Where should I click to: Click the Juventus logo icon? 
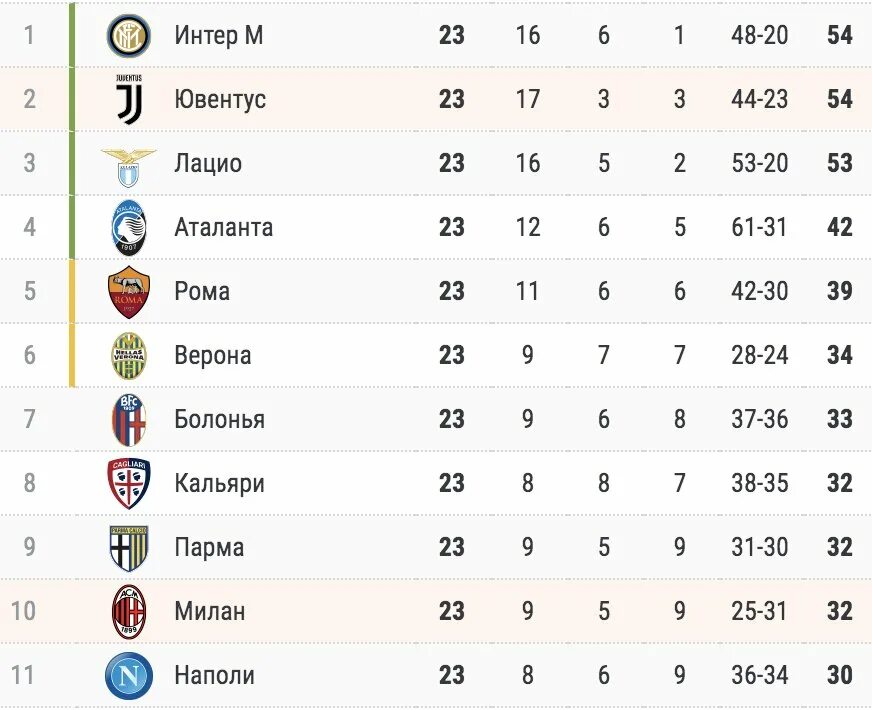tap(128, 99)
